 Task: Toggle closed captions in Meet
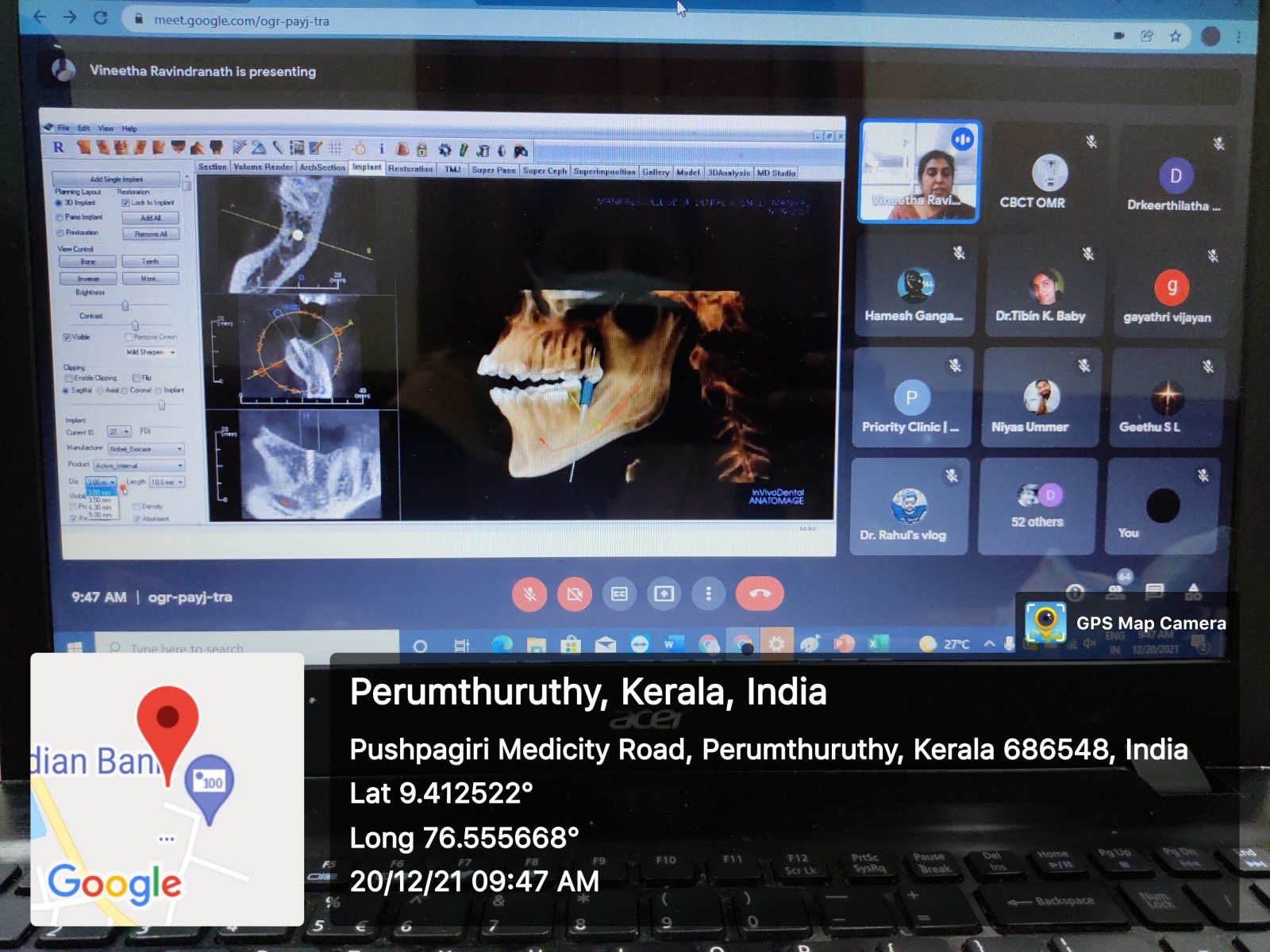[619, 594]
